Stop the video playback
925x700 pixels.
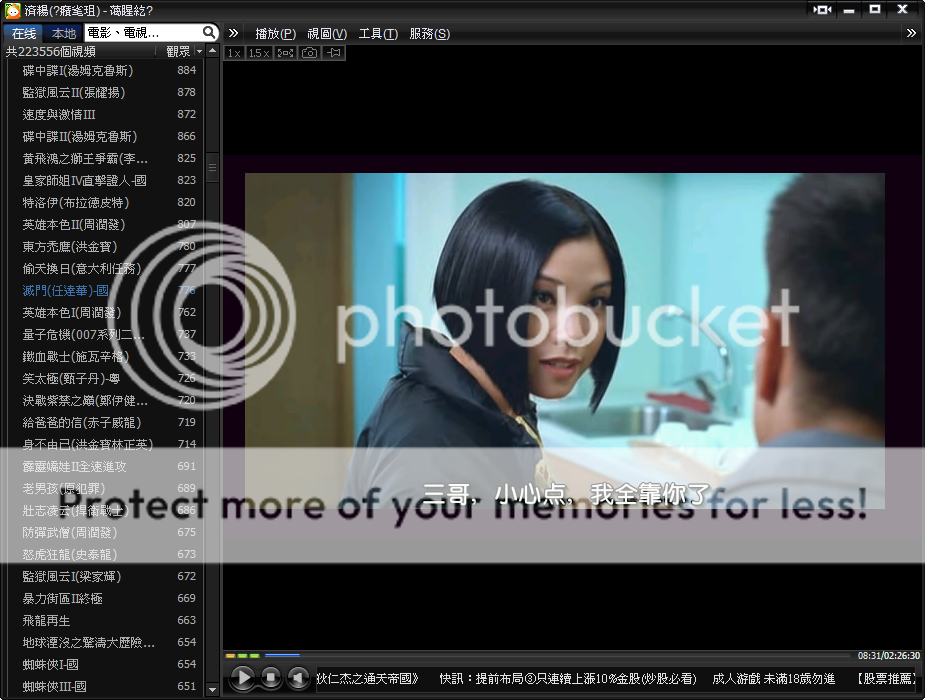(270, 679)
